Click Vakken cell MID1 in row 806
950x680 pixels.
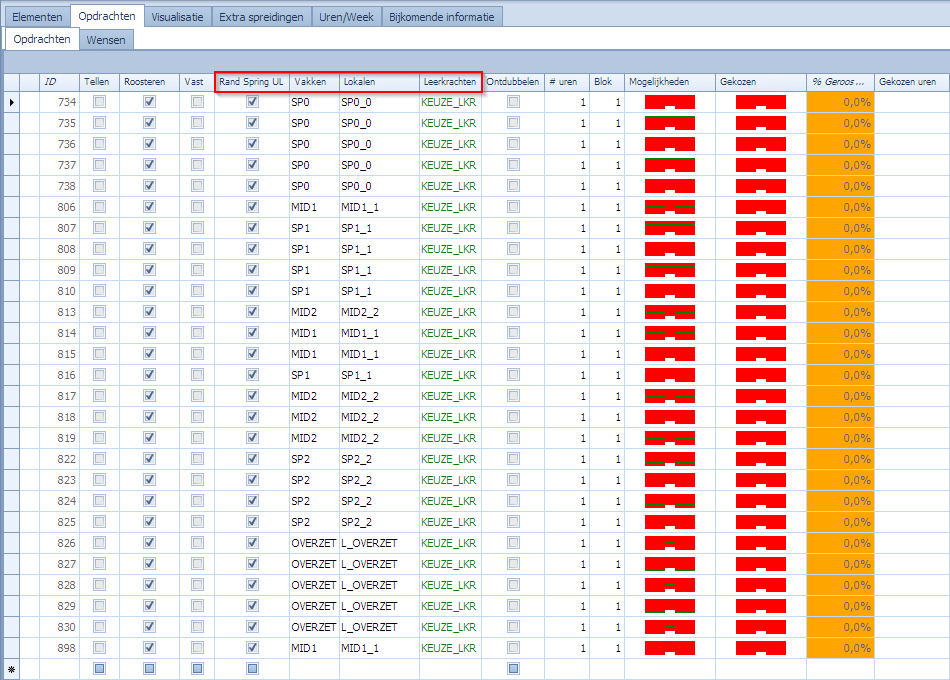[x=314, y=207]
